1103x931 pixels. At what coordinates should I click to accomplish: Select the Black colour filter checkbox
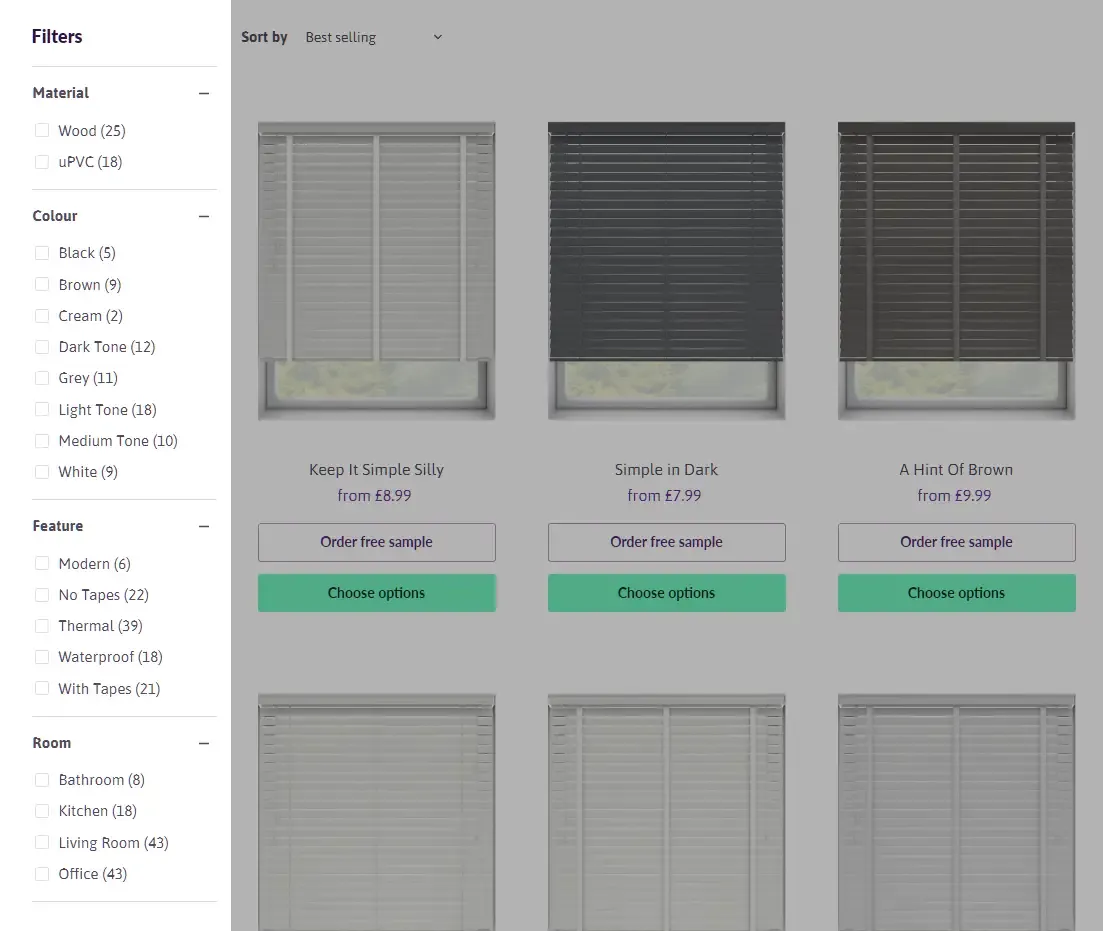(42, 253)
